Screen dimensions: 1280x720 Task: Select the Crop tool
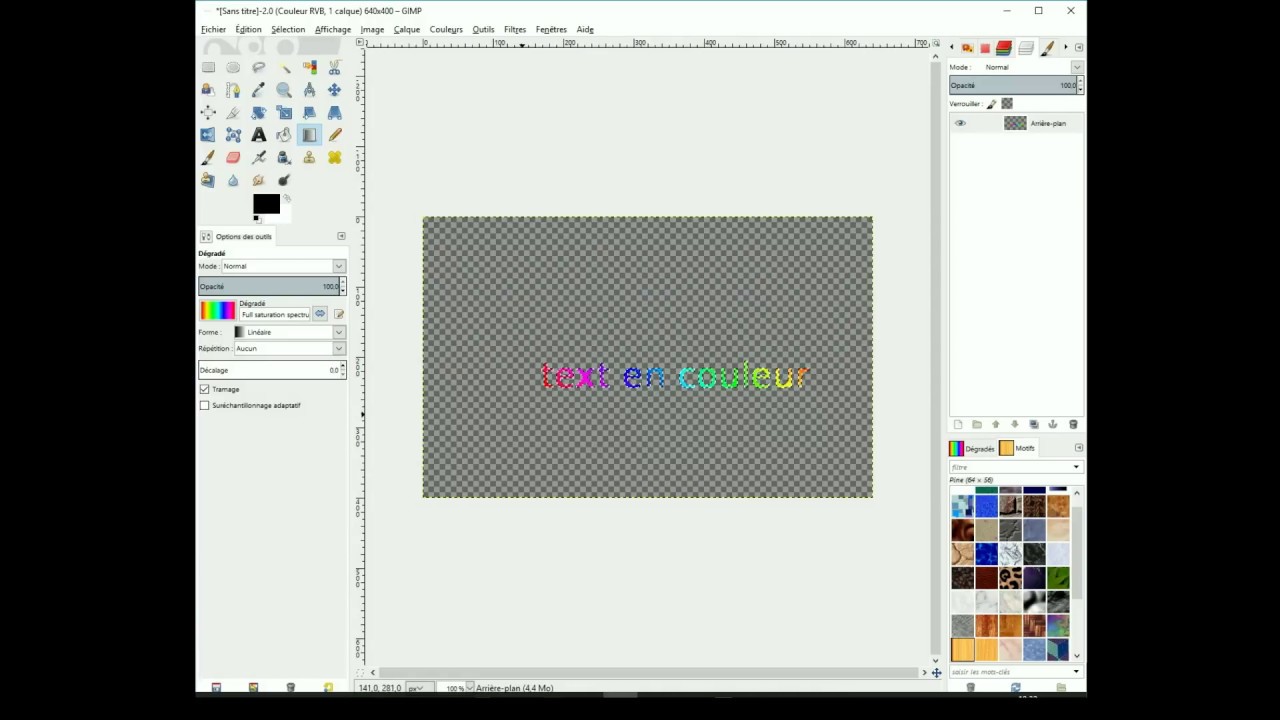click(233, 113)
